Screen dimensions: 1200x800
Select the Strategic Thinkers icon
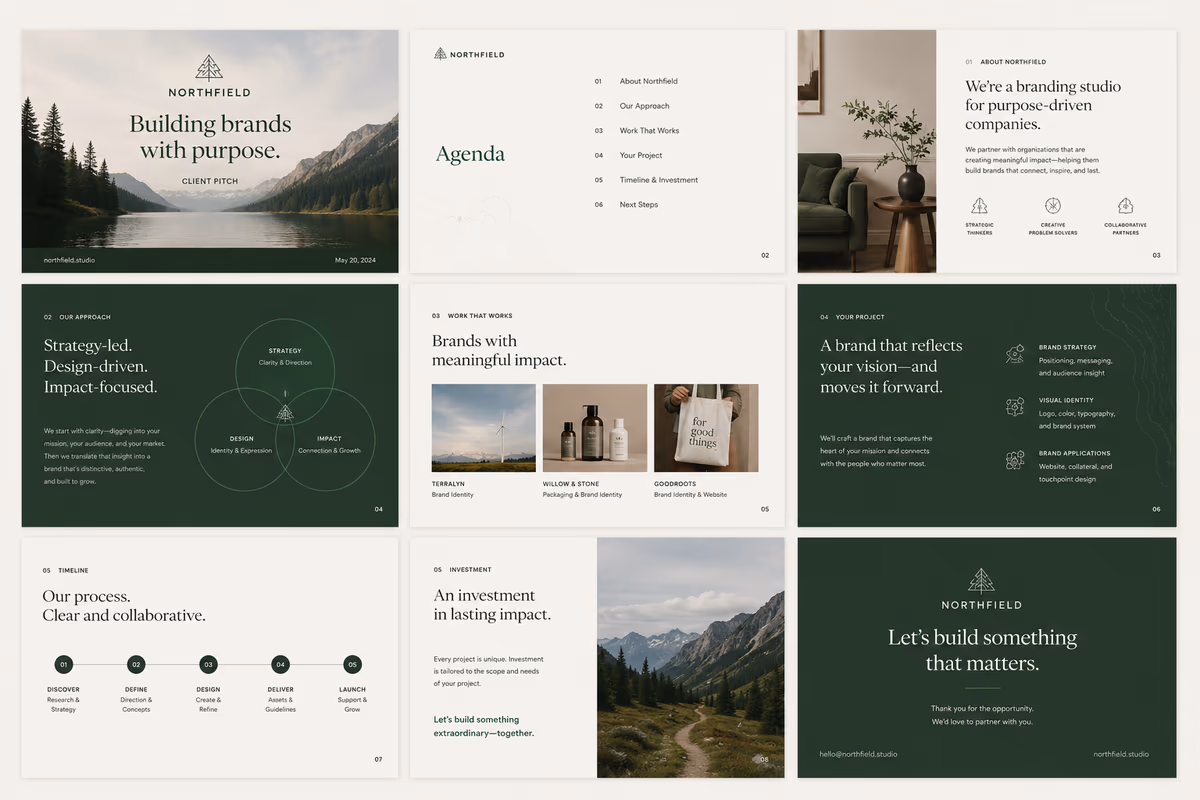[979, 205]
